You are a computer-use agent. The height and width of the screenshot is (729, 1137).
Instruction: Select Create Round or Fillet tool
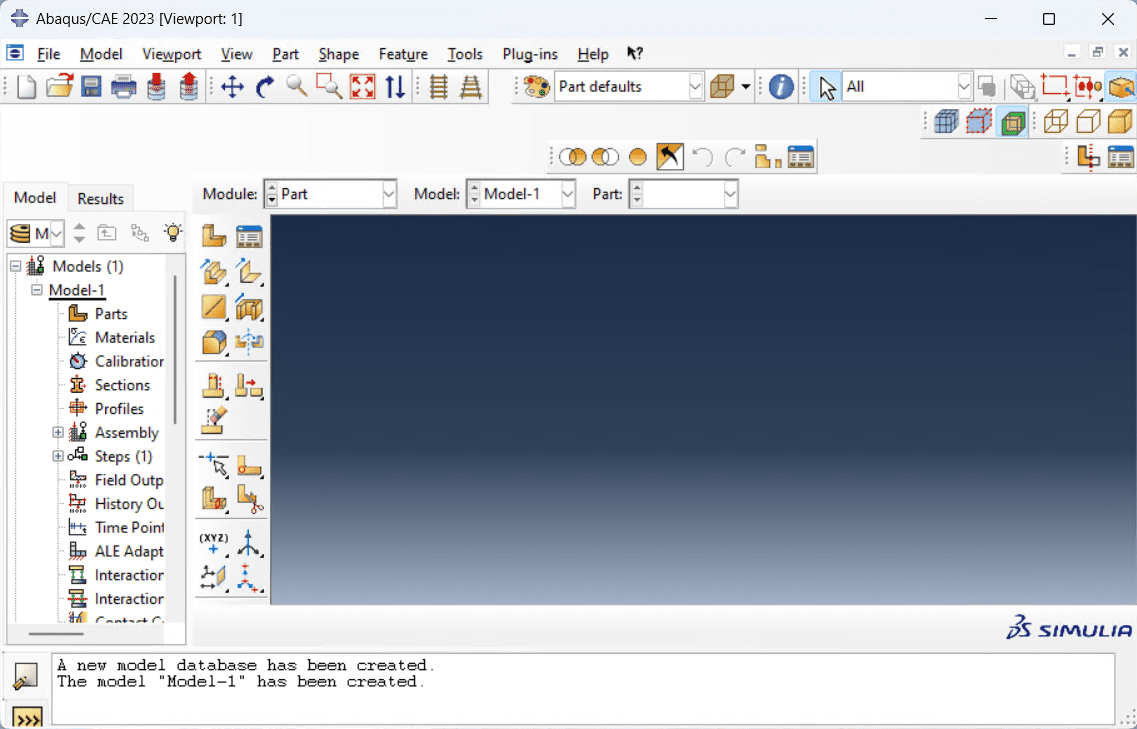point(214,342)
